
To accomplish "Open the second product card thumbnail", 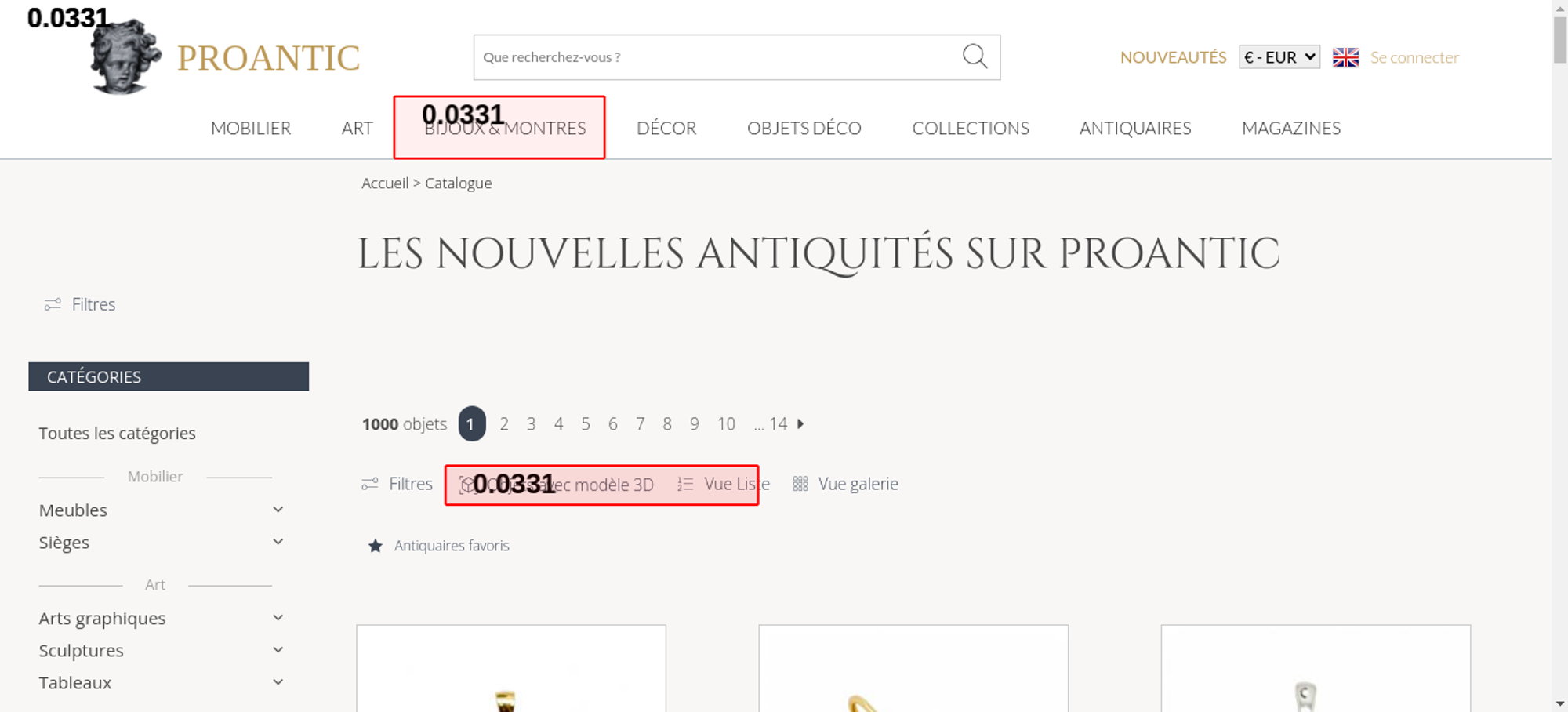I will (913, 669).
